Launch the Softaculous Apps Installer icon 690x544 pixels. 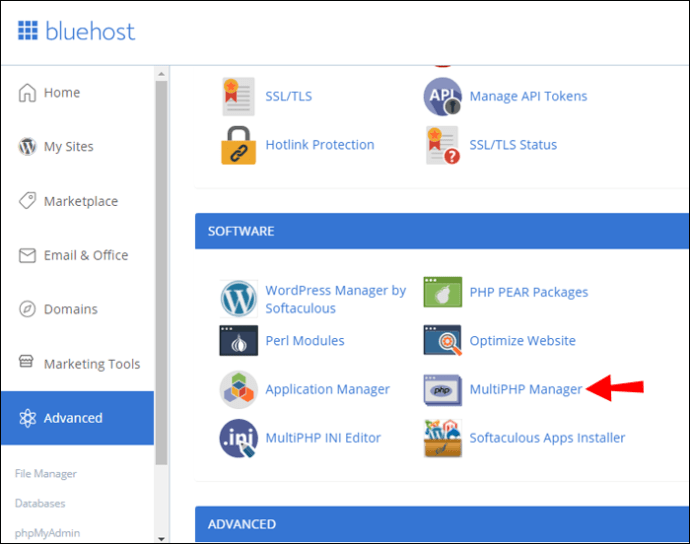(443, 437)
